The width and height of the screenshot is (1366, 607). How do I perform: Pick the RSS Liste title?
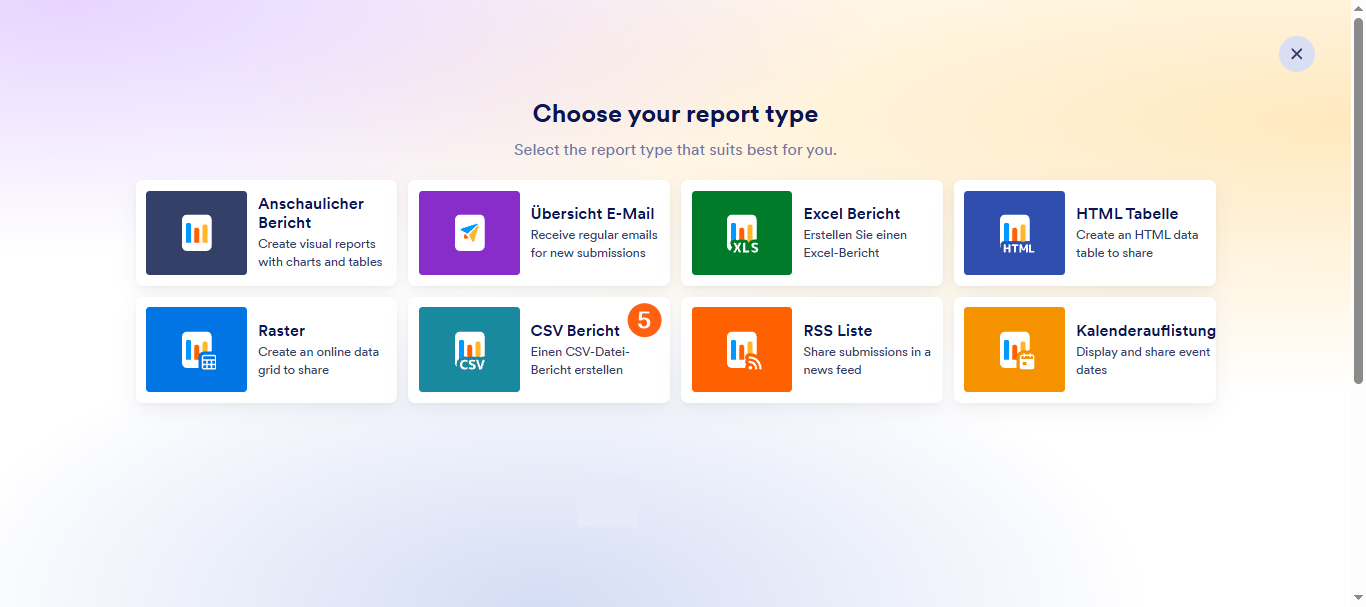point(838,331)
